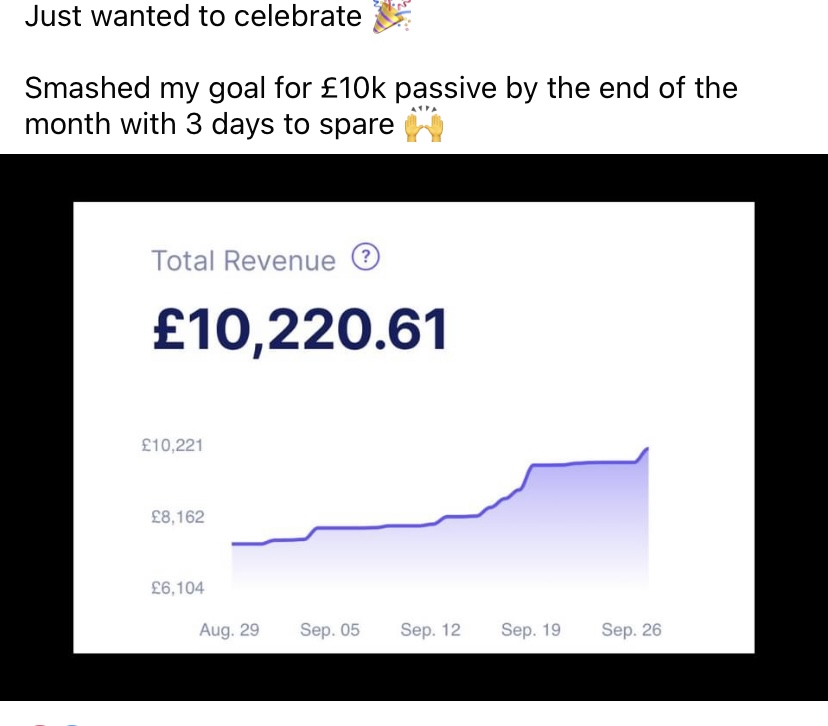Click the £8,162 y-axis label
This screenshot has width=828, height=726.
(177, 516)
